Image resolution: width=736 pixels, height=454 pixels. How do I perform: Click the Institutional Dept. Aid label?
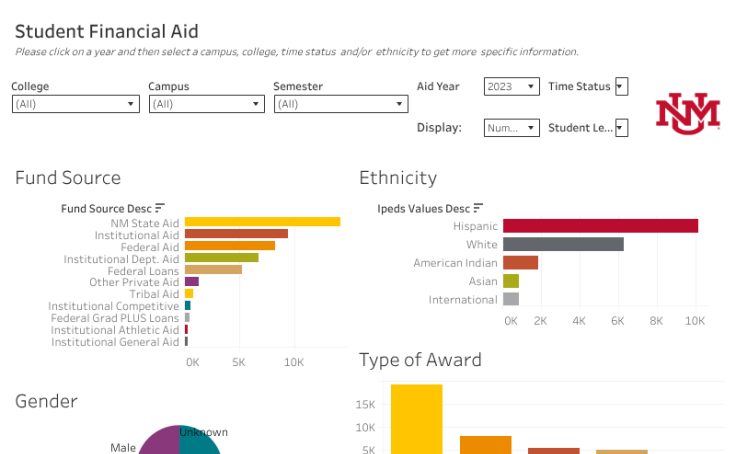click(x=121, y=259)
